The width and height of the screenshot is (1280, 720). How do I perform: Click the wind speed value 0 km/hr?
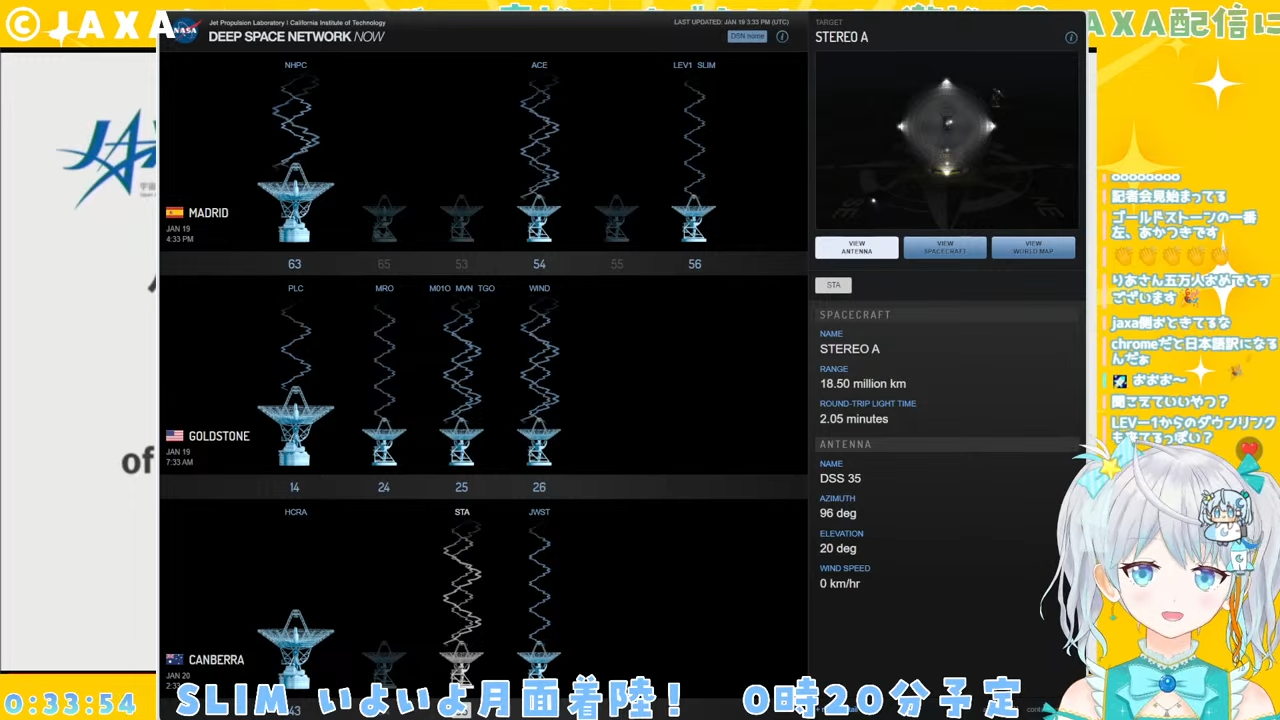839,584
